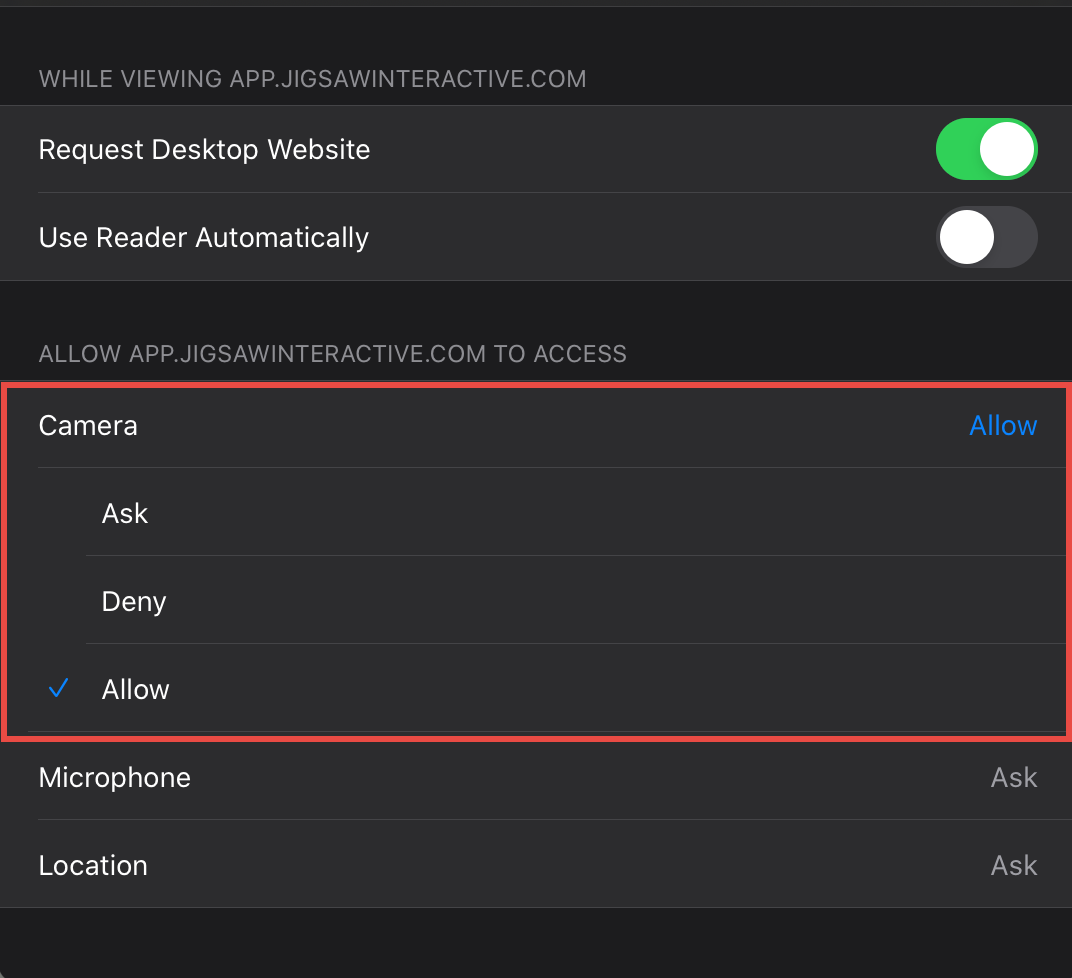Expand the Microphone permission row
The image size is (1072, 978).
click(115, 778)
